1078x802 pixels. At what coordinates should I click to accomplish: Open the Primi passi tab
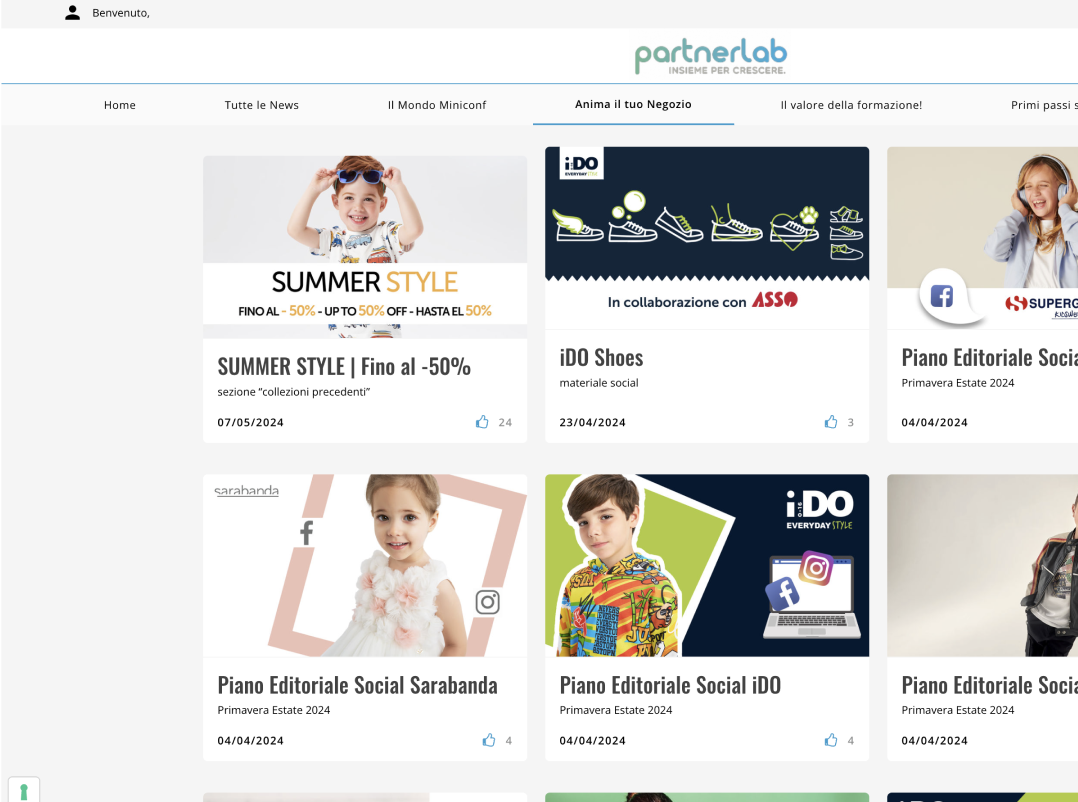1044,105
